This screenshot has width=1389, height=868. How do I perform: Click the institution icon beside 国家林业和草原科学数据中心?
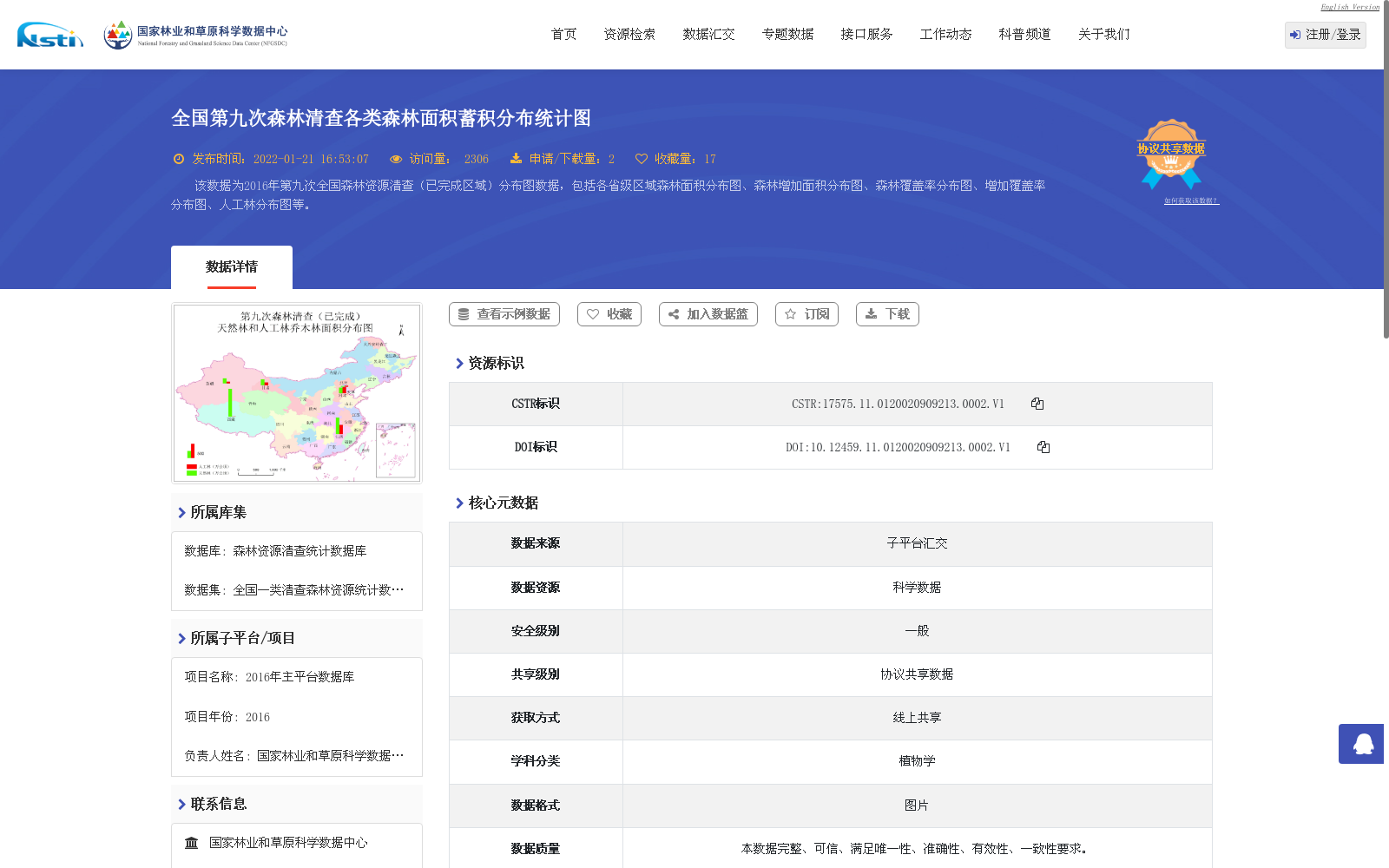(x=192, y=843)
